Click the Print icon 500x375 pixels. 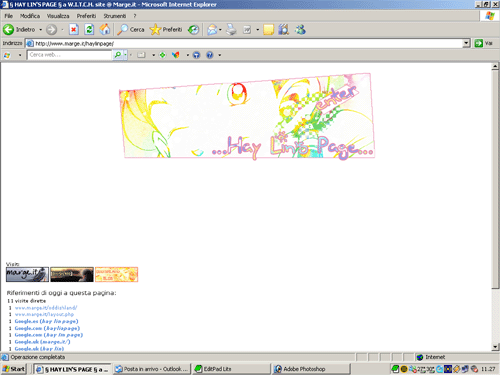tap(231, 30)
